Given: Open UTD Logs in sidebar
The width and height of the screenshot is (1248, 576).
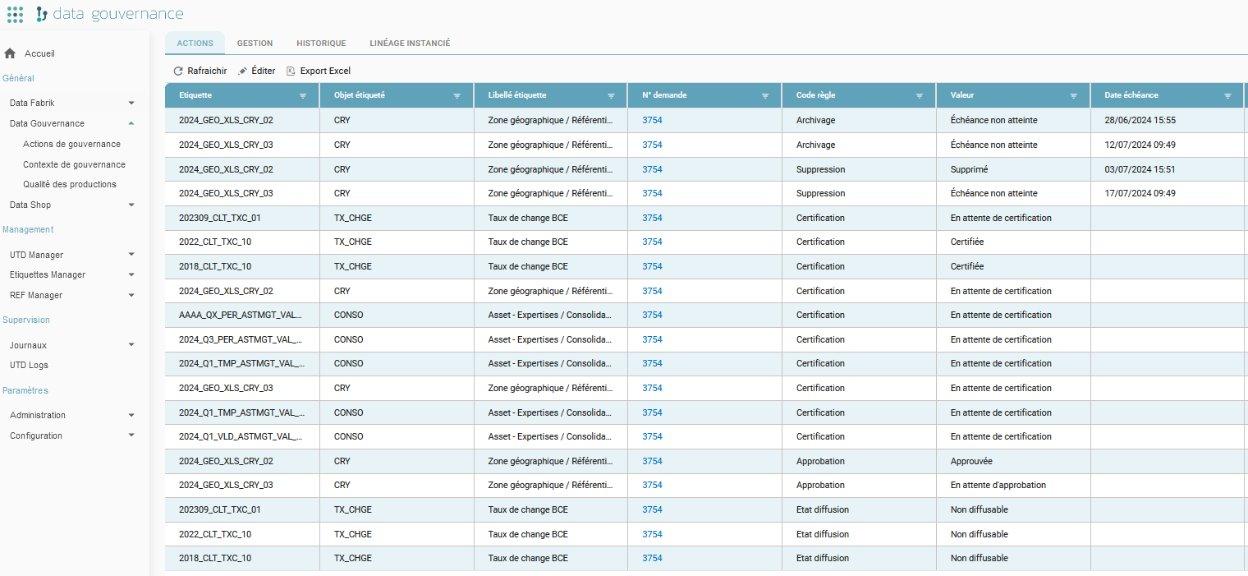Looking at the screenshot, I should click(29, 365).
